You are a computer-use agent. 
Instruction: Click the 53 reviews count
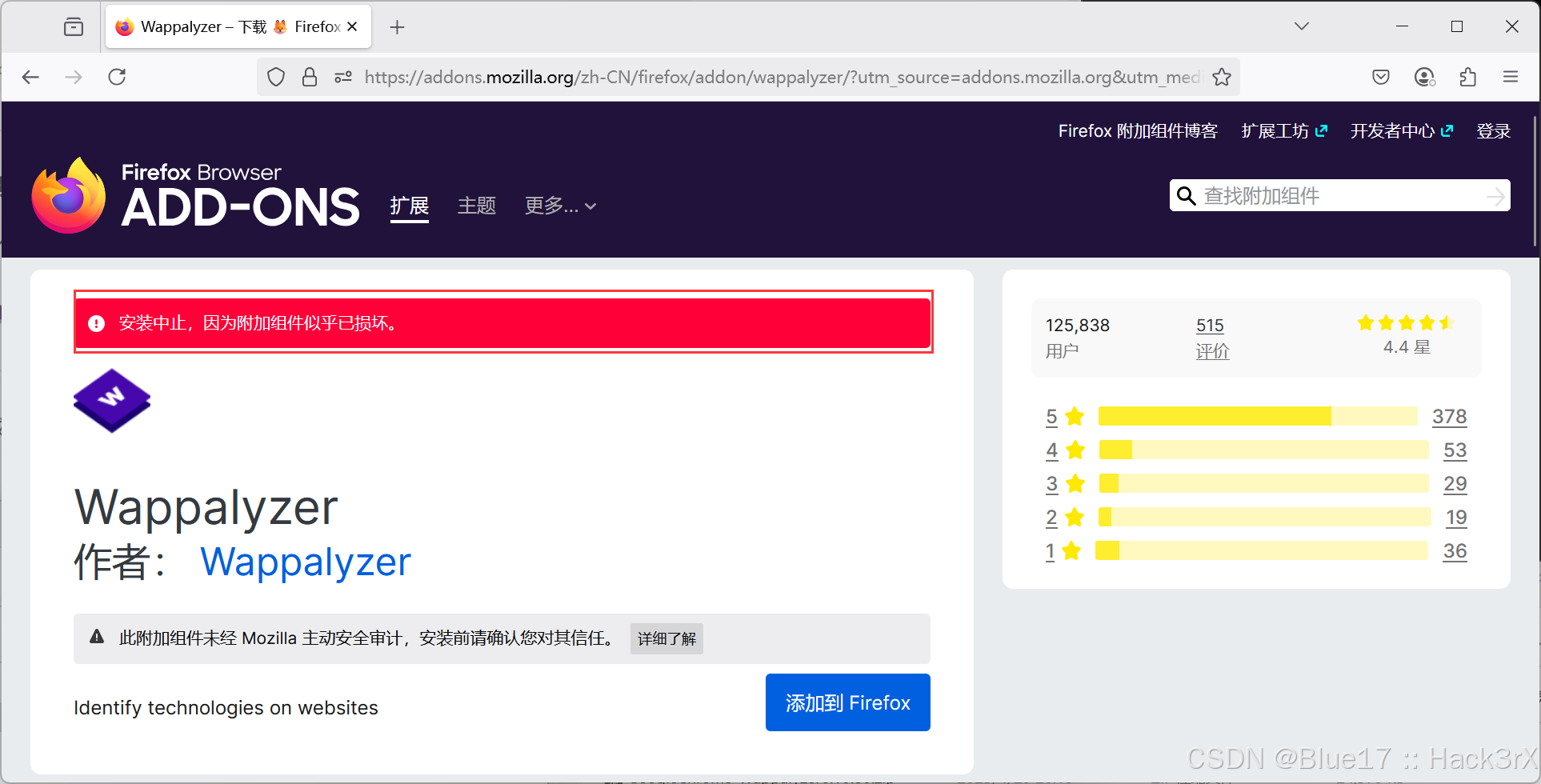[x=1455, y=450]
